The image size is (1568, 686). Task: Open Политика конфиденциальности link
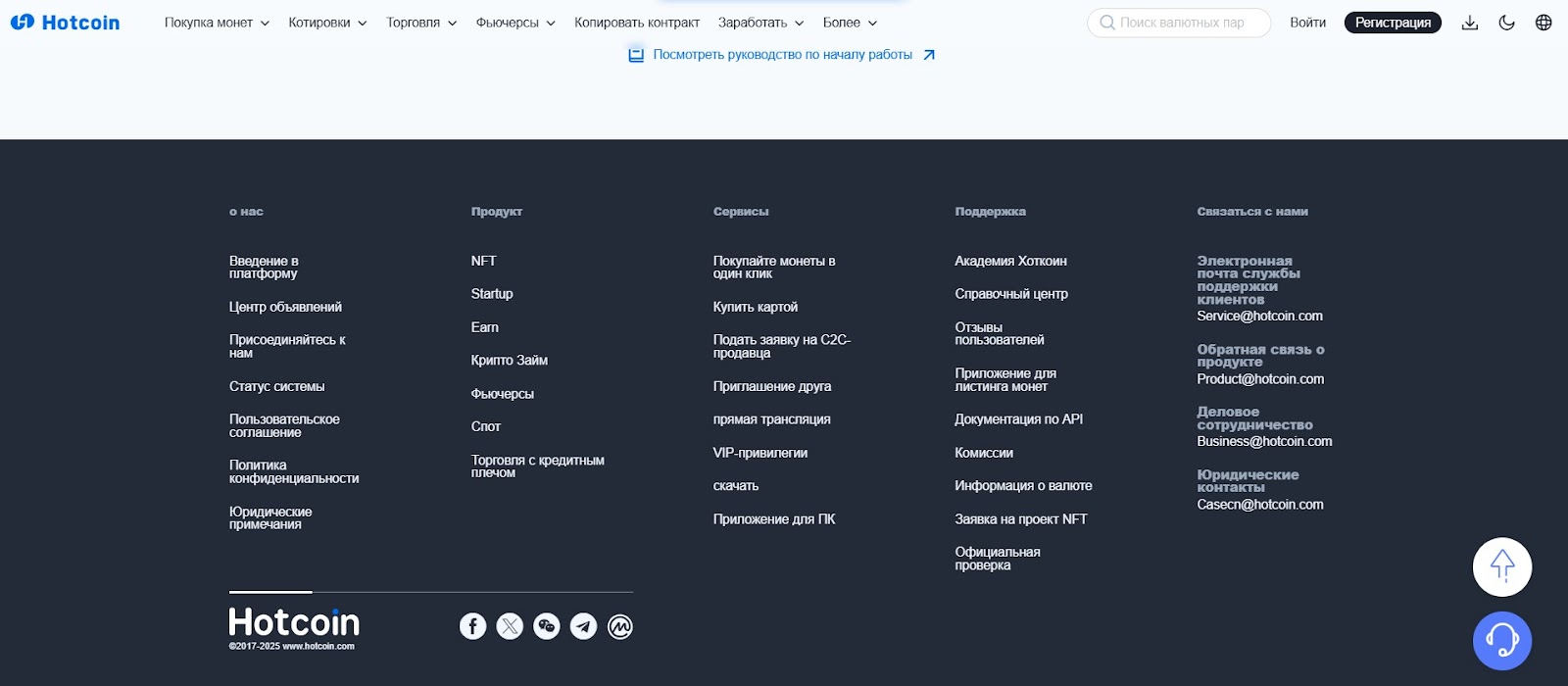tap(294, 471)
